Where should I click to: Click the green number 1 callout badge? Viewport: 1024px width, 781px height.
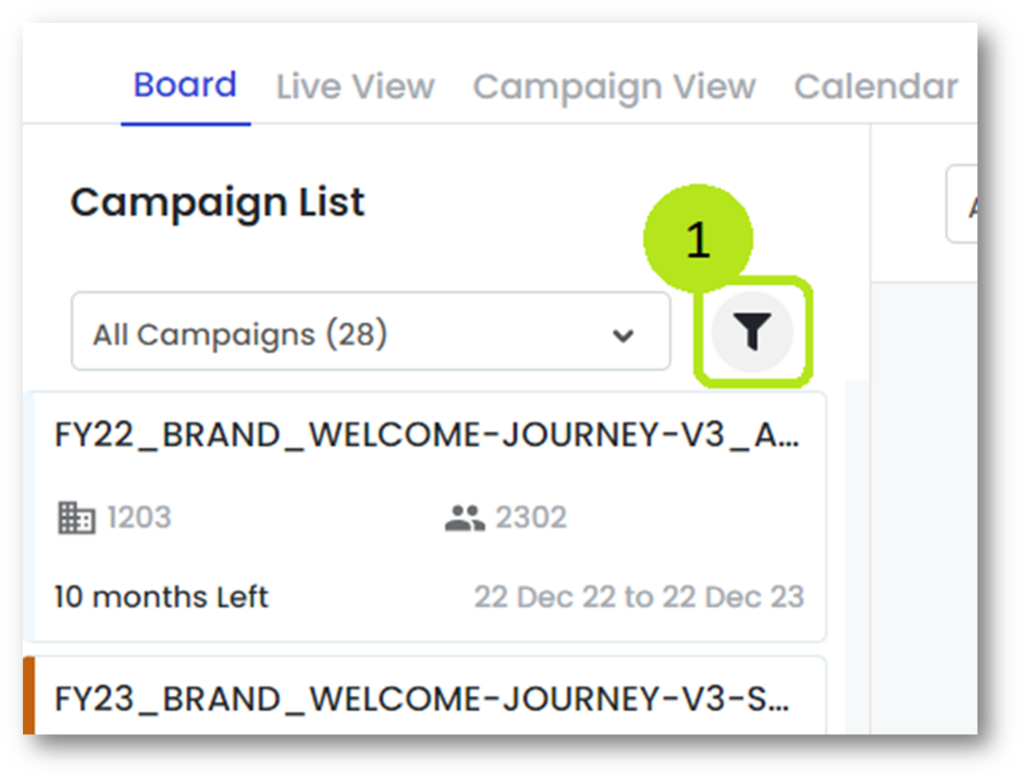coord(698,241)
